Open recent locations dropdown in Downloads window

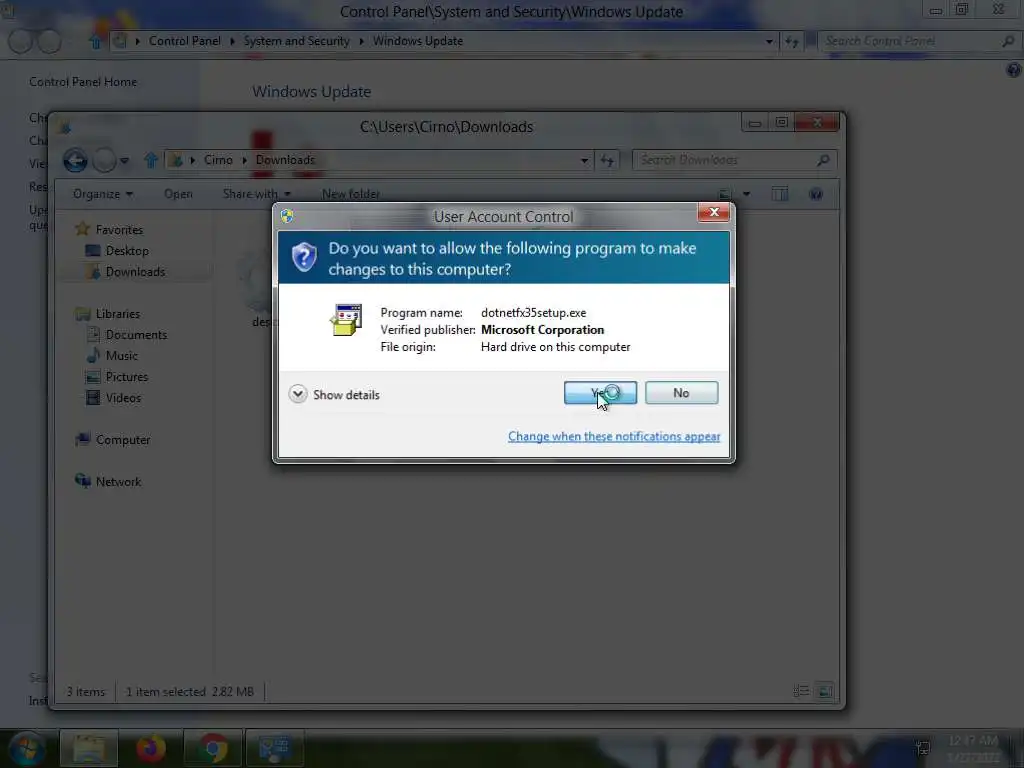(x=125, y=161)
